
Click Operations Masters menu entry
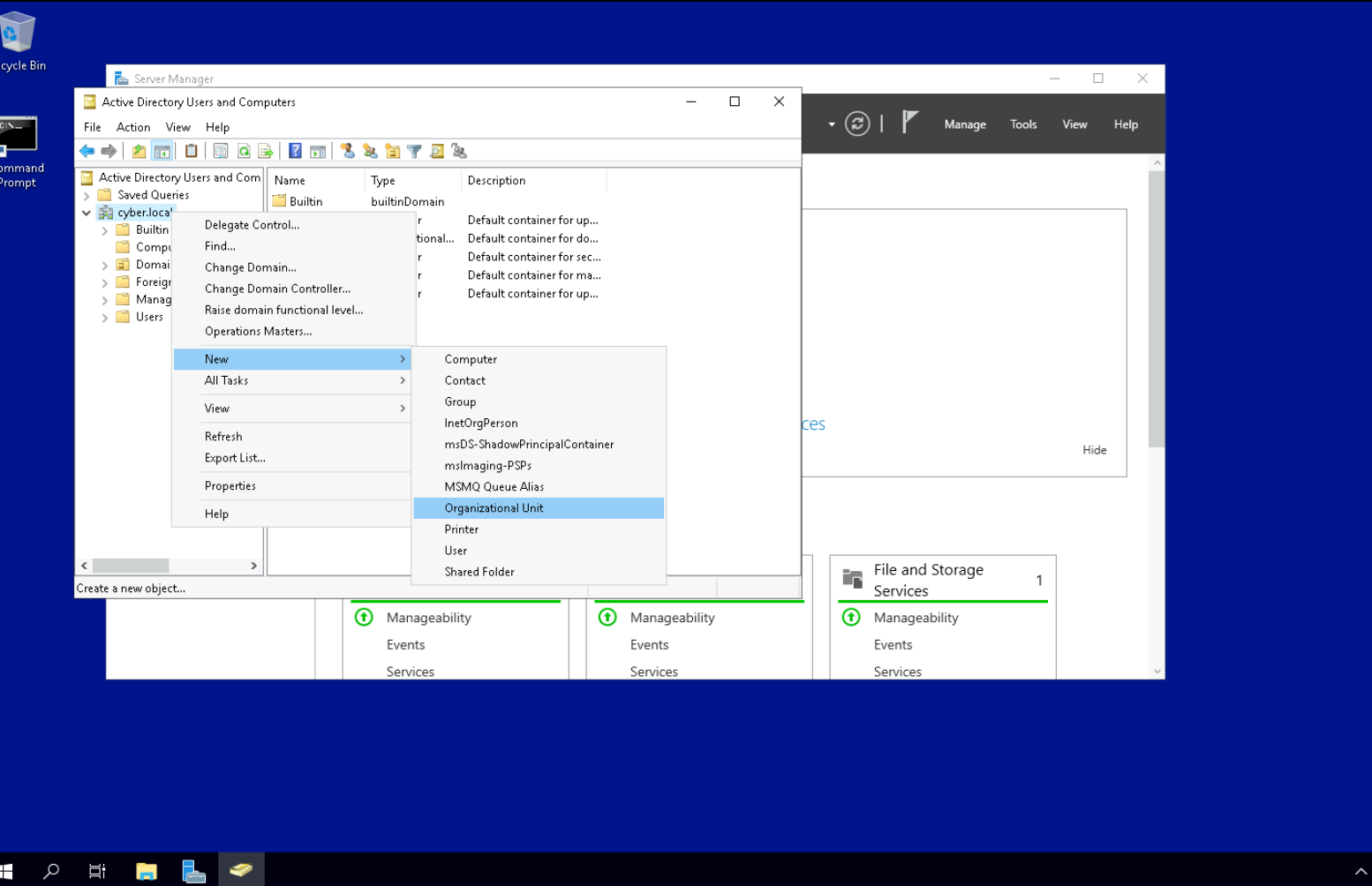tap(293, 331)
